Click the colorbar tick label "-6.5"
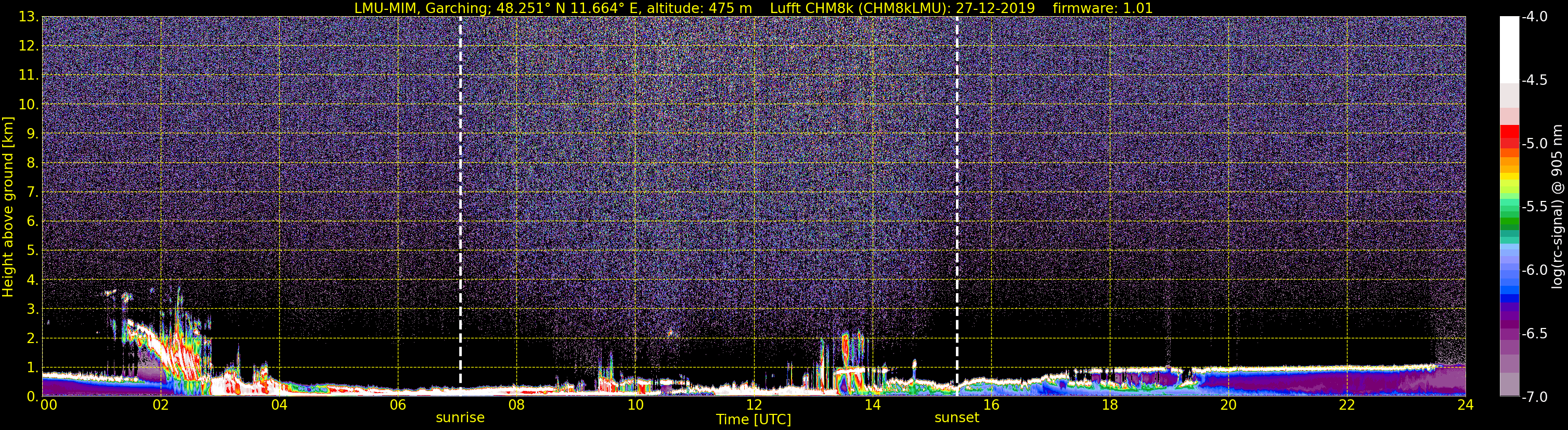The image size is (1568, 430). (x=1534, y=334)
